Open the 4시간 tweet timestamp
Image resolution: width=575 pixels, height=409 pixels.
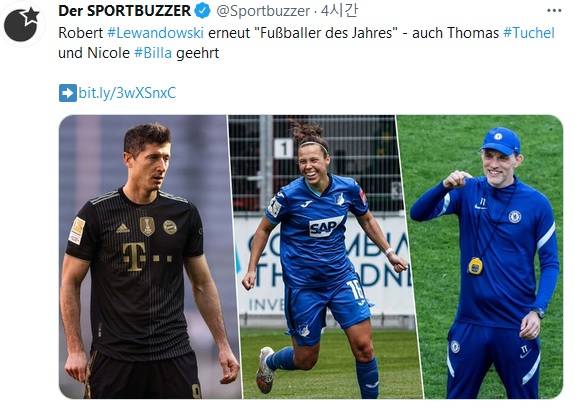click(339, 11)
